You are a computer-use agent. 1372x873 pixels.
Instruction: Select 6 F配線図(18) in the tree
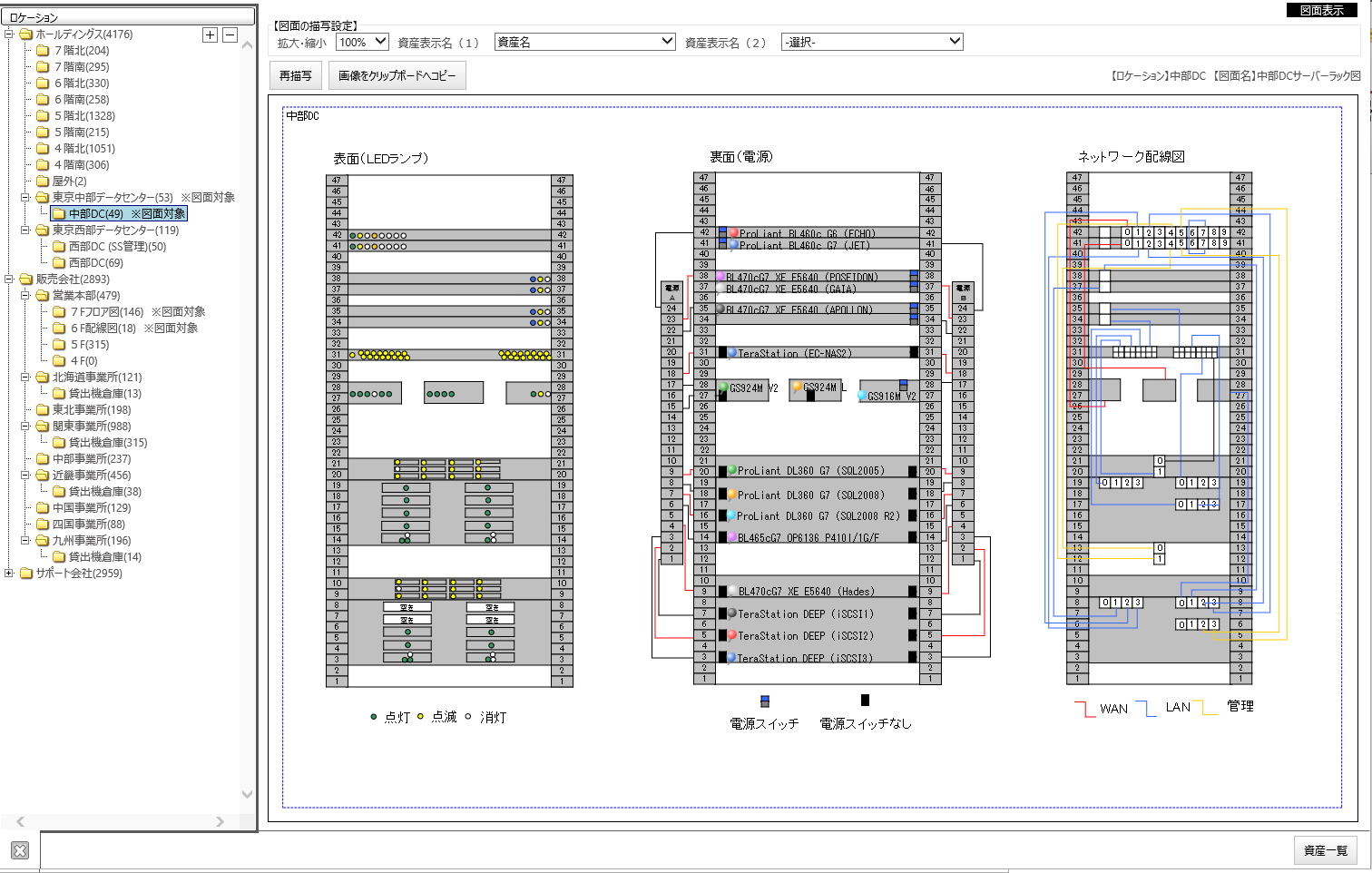coord(103,329)
